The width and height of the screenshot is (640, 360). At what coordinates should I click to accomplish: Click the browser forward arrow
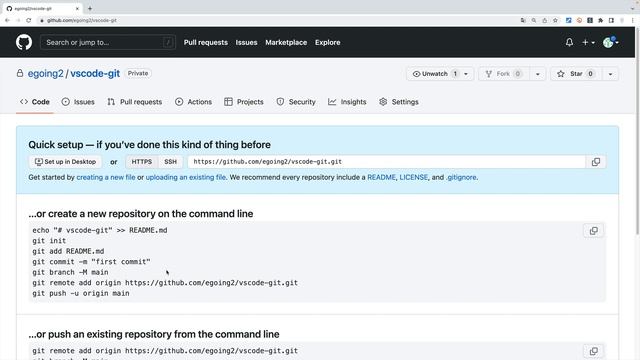[18, 20]
